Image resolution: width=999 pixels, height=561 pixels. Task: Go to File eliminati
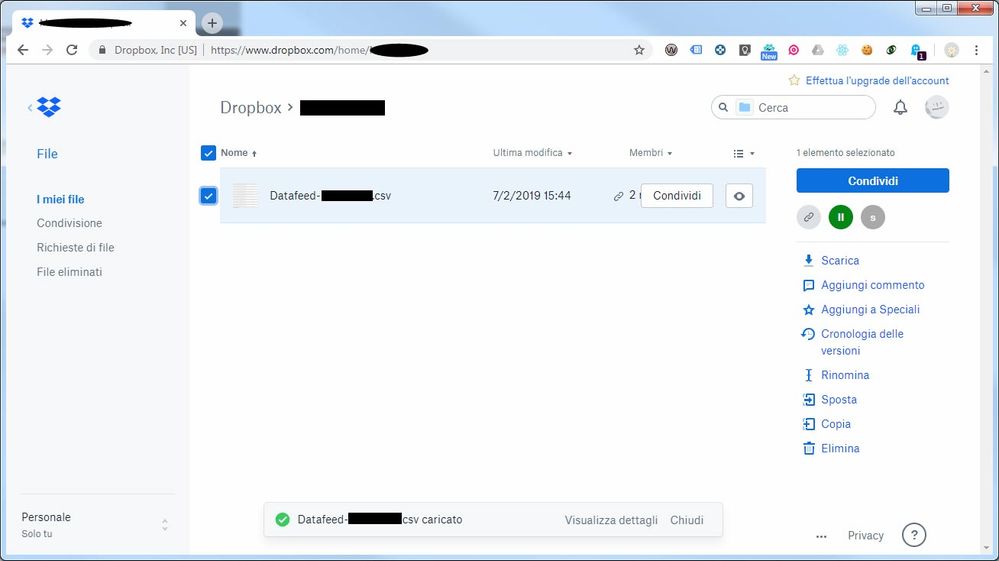(x=69, y=272)
